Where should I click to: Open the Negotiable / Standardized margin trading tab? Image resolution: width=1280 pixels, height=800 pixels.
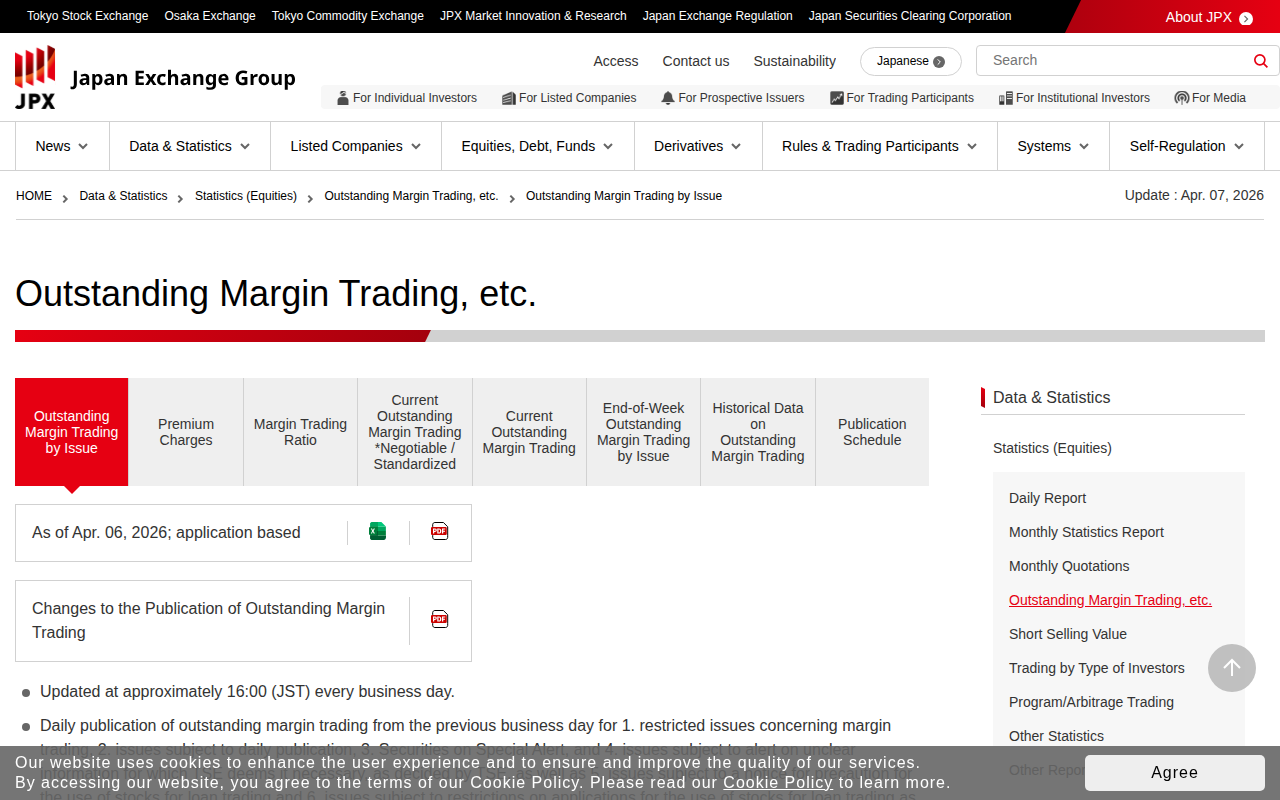415,432
